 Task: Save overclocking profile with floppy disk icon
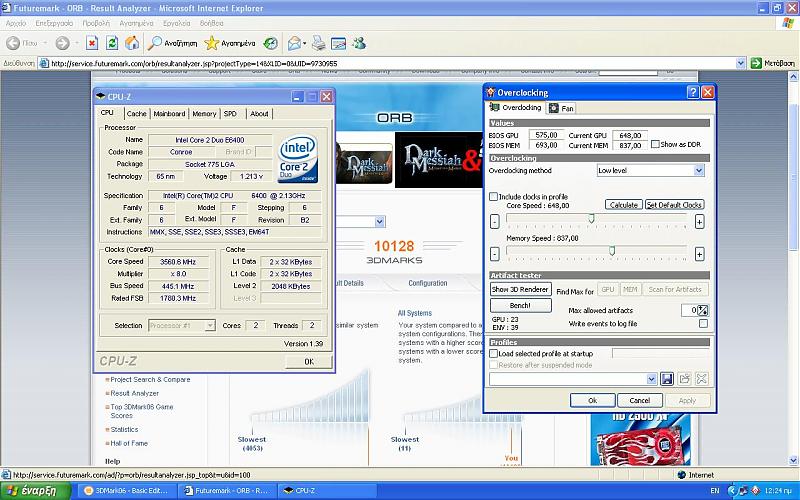667,379
